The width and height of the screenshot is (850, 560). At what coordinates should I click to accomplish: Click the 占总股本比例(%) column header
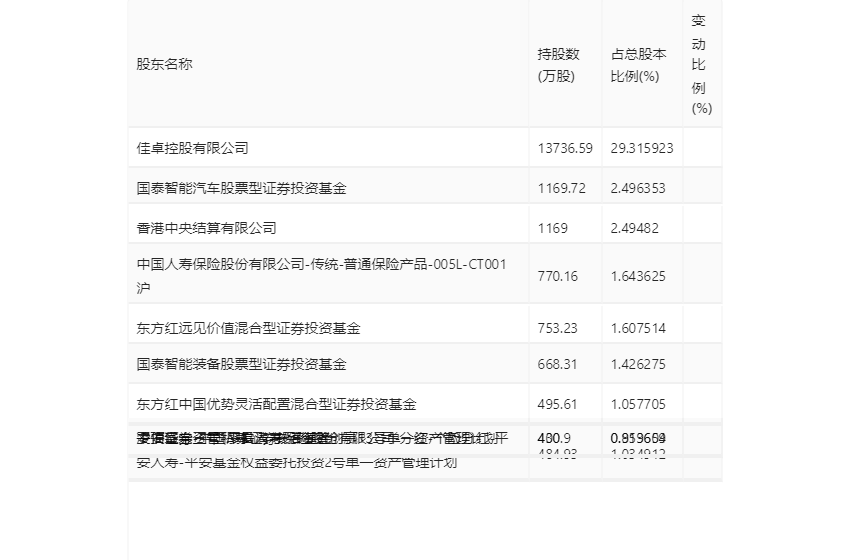pyautogui.click(x=638, y=65)
